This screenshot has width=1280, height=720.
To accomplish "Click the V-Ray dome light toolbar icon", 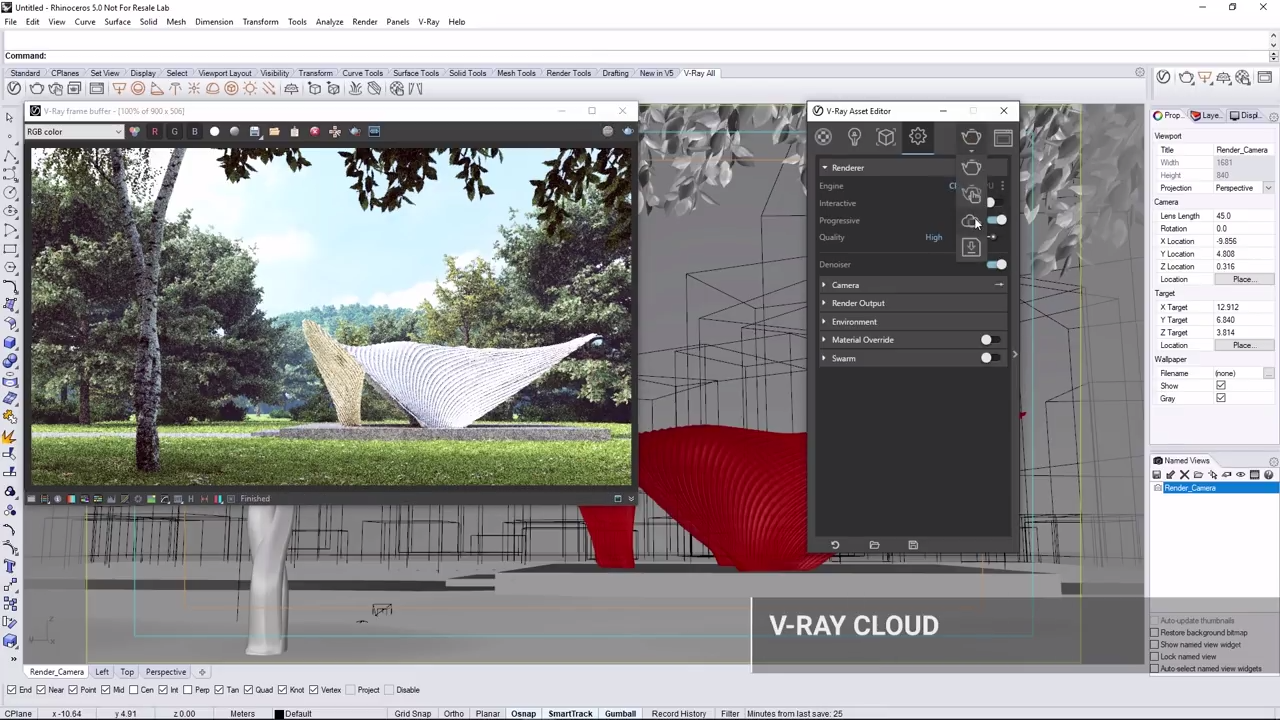I will click(x=213, y=89).
